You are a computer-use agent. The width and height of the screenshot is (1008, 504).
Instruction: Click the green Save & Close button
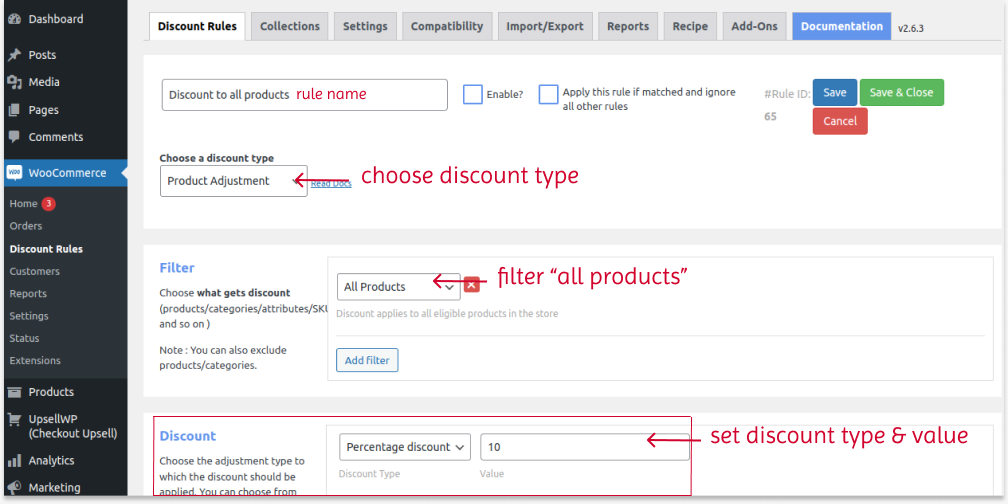[901, 93]
